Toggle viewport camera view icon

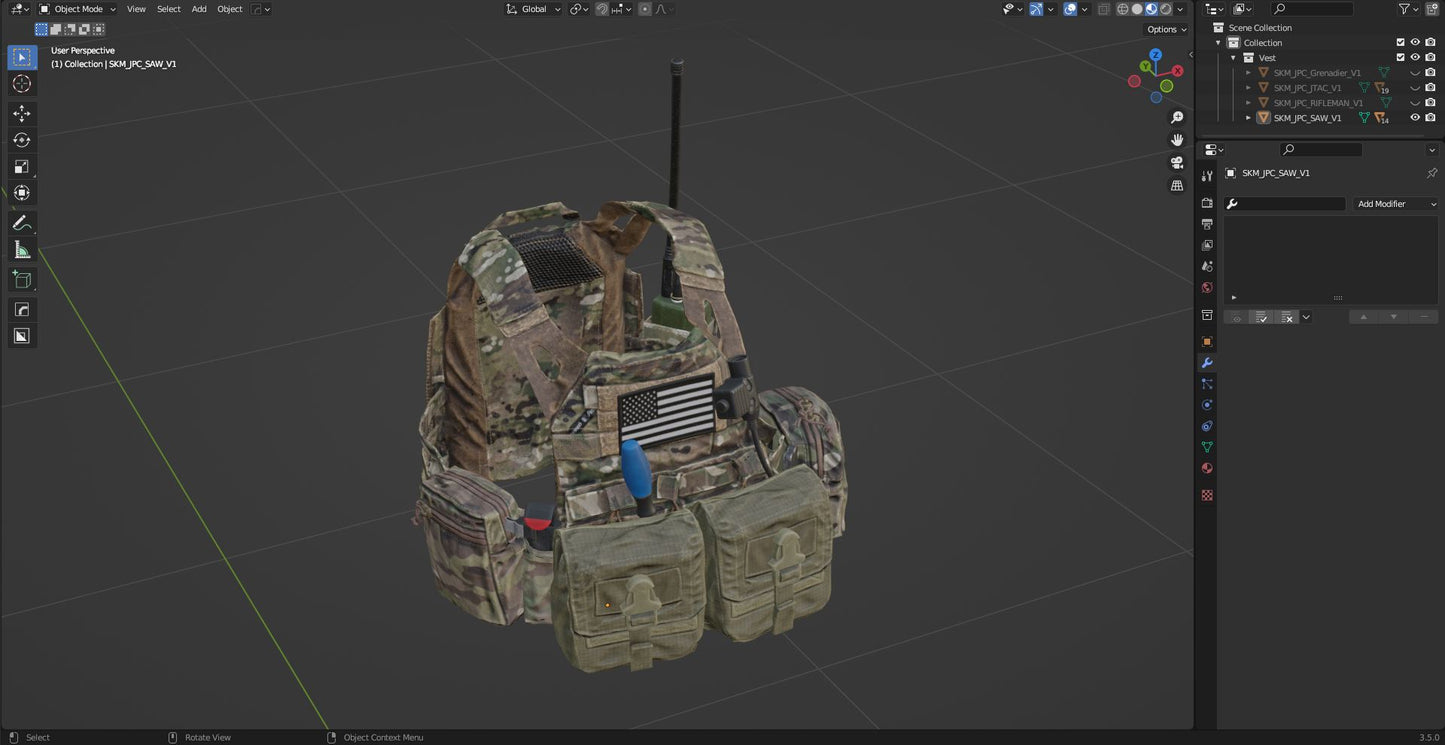(x=1177, y=163)
